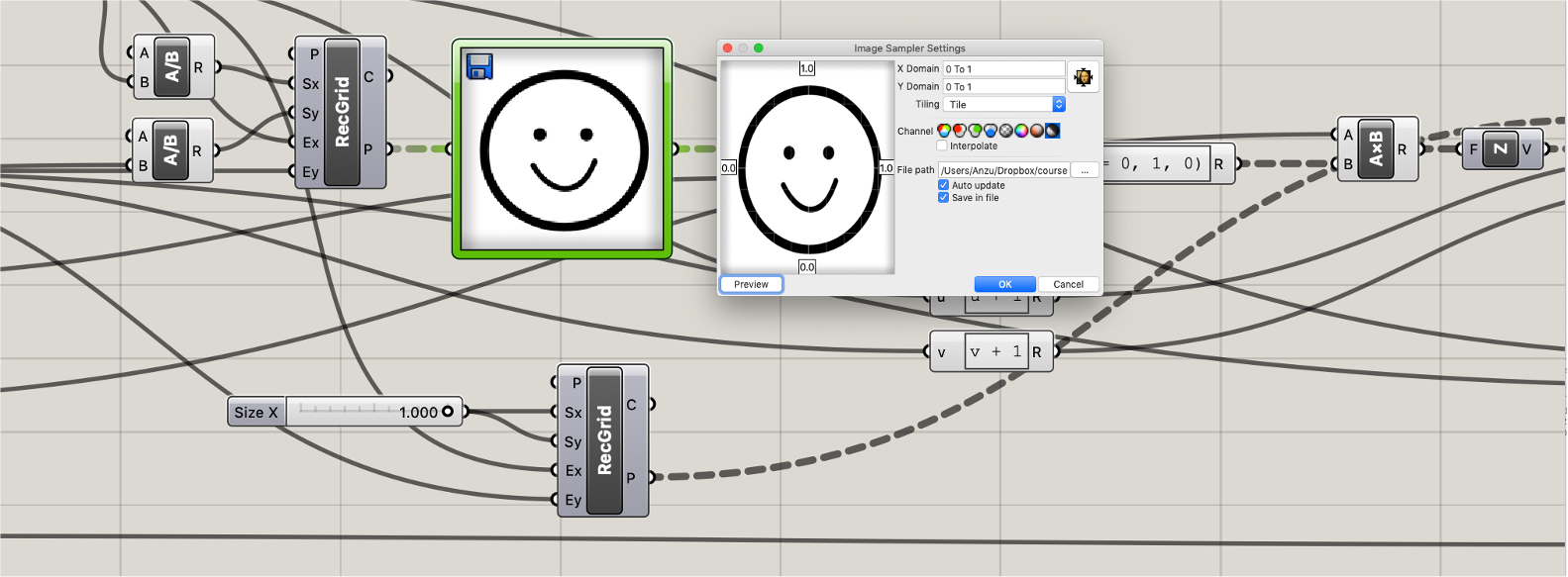1568x577 pixels.
Task: Click the Size X slider grip at 1.000
Action: pyautogui.click(x=448, y=412)
